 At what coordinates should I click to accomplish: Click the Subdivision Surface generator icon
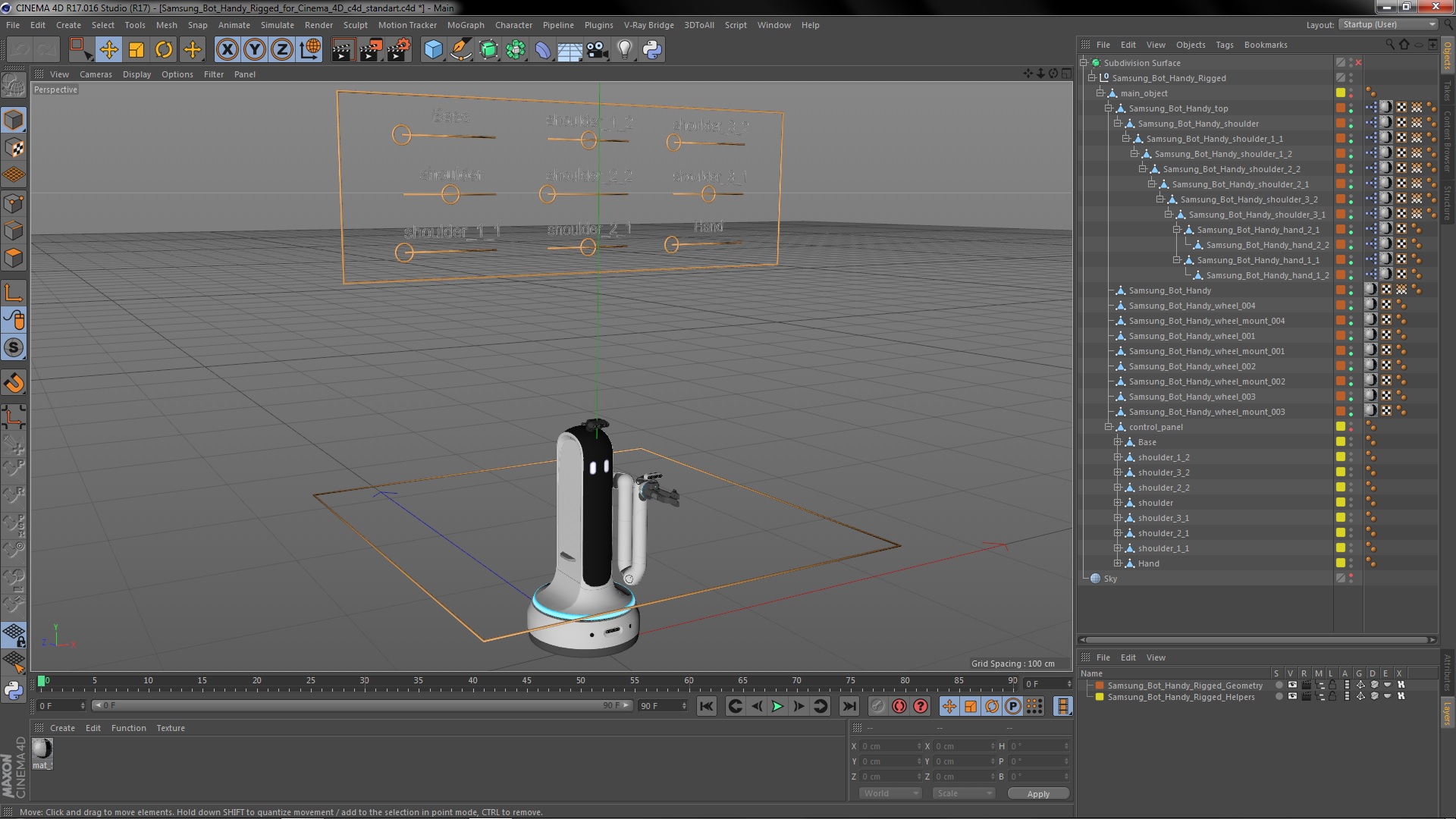click(488, 50)
